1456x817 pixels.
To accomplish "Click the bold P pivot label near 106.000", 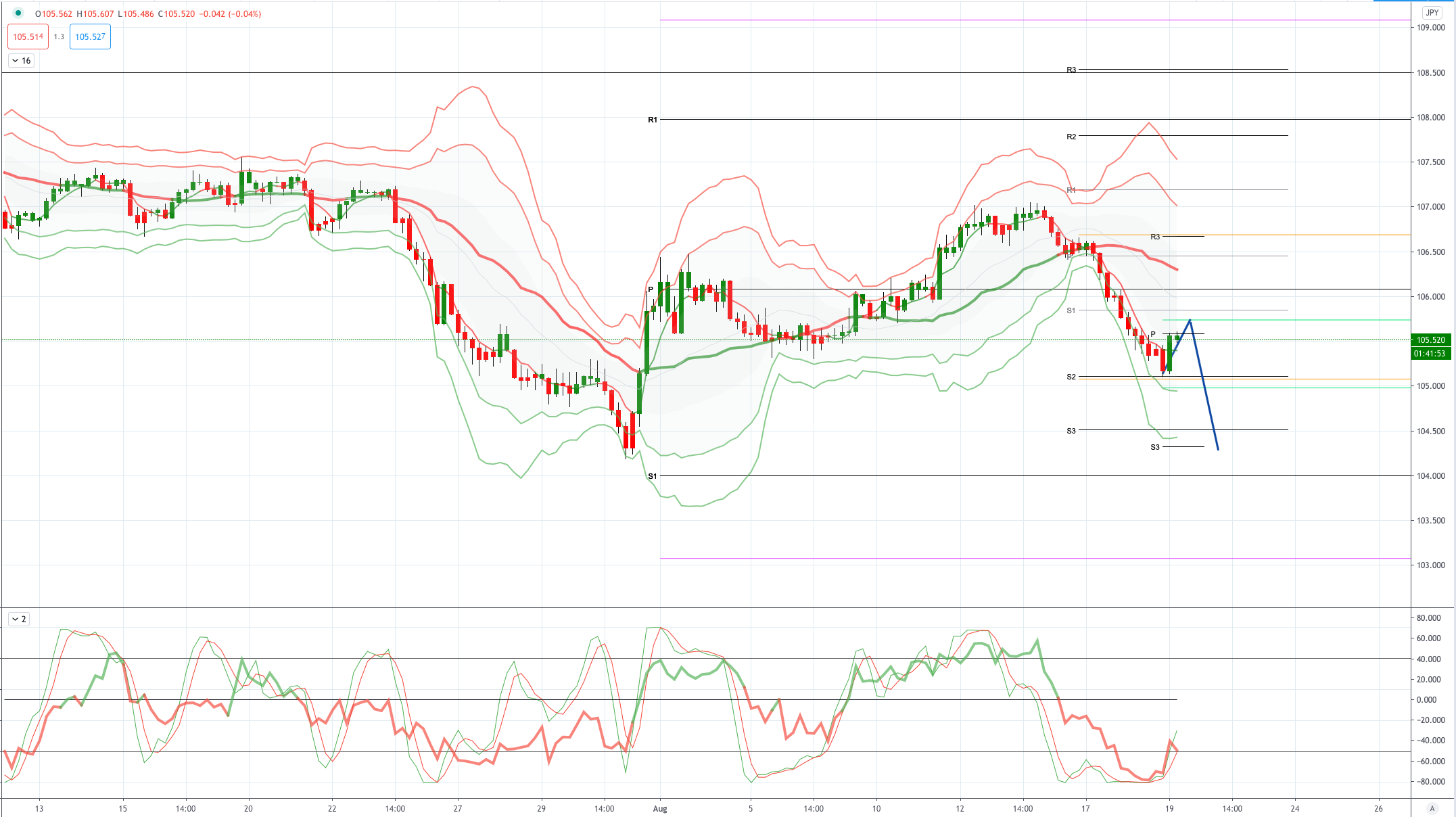I will coord(651,289).
